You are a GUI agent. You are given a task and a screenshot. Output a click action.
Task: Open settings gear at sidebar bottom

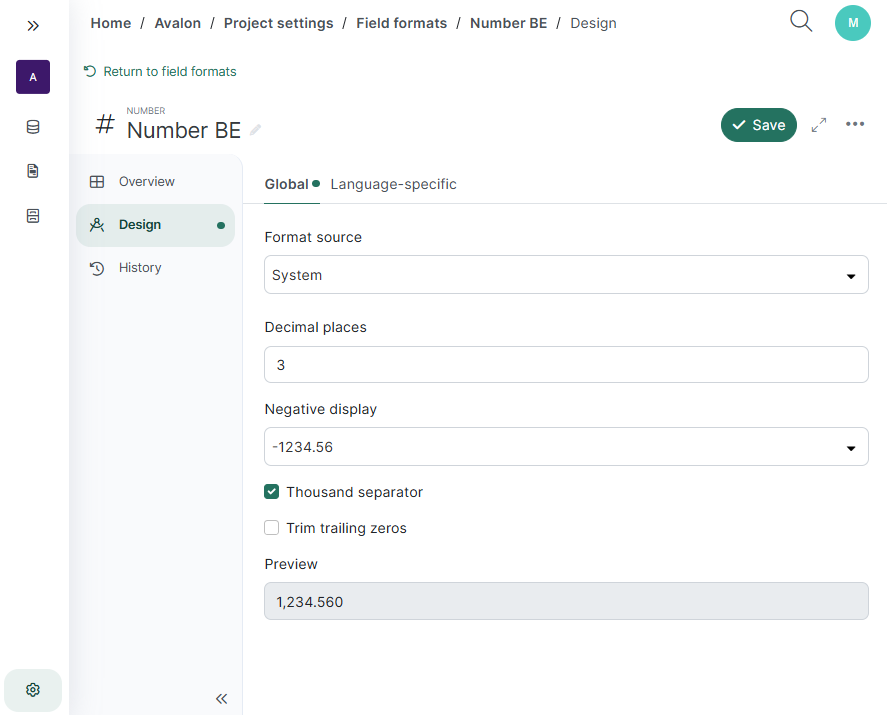[x=33, y=690]
